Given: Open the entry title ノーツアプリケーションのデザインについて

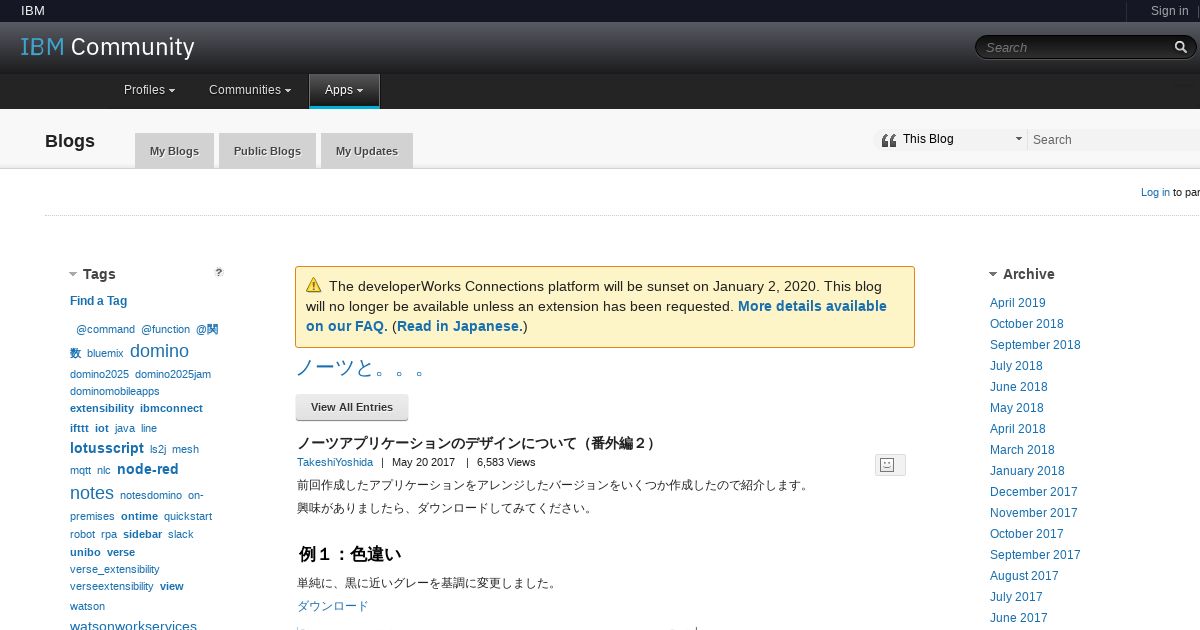Looking at the screenshot, I should click(x=476, y=443).
